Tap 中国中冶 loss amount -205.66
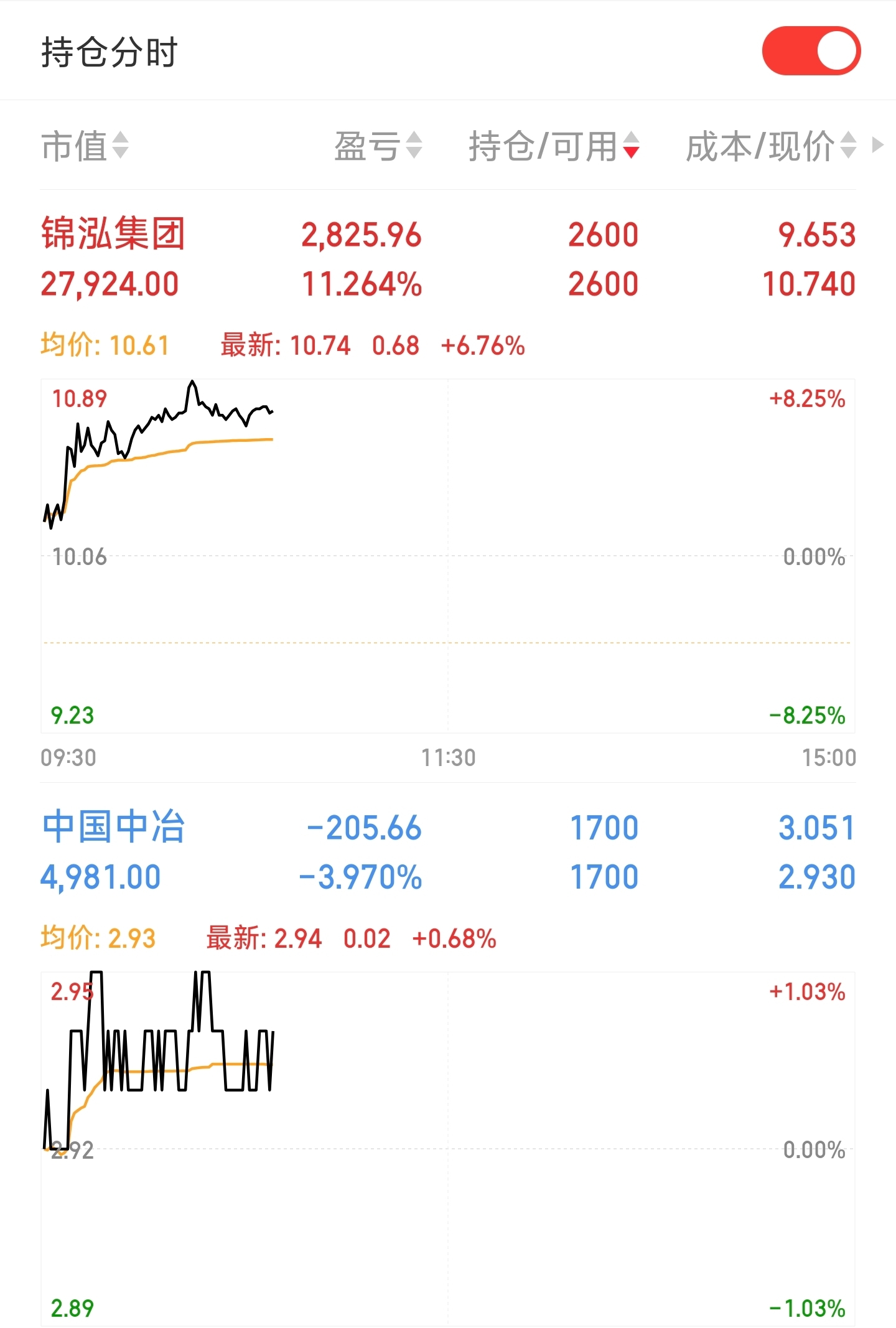 pos(364,828)
